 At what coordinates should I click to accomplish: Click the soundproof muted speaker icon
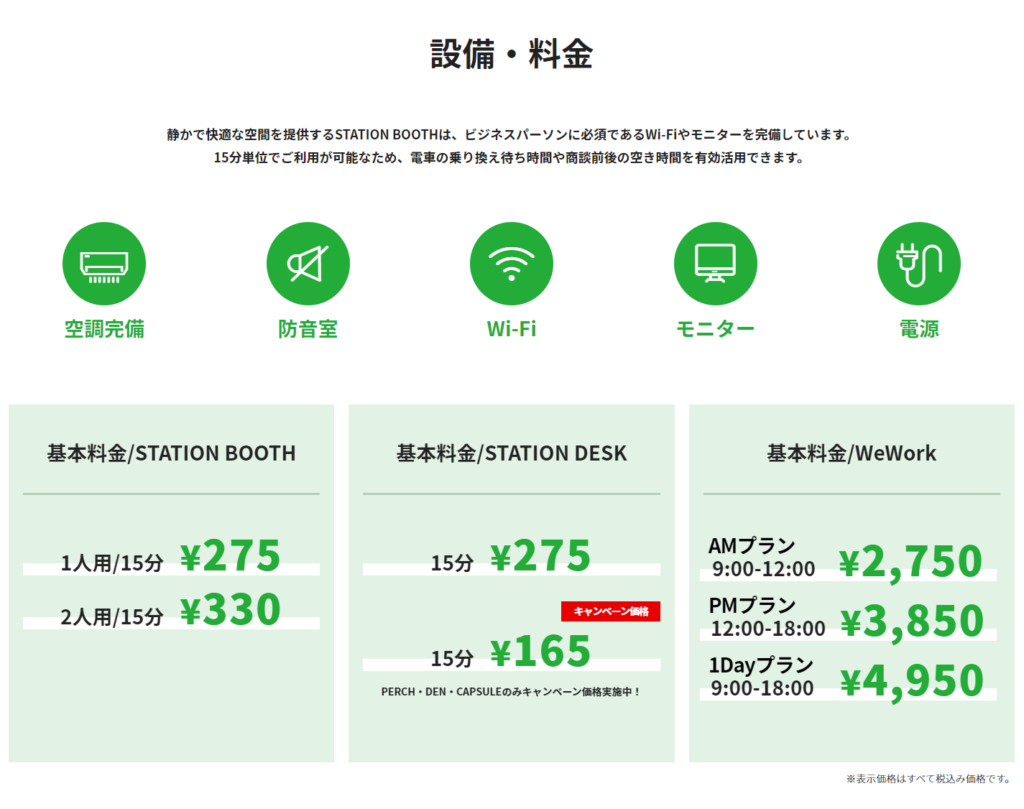[x=308, y=263]
